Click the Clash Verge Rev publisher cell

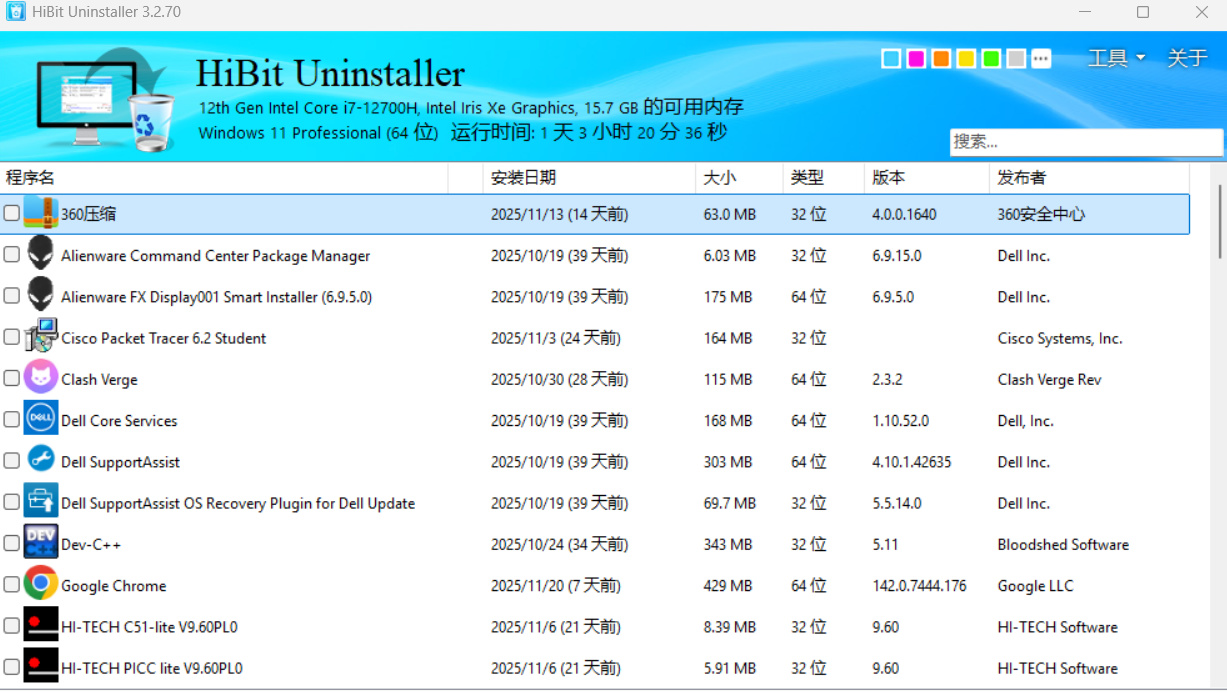pyautogui.click(x=1049, y=380)
